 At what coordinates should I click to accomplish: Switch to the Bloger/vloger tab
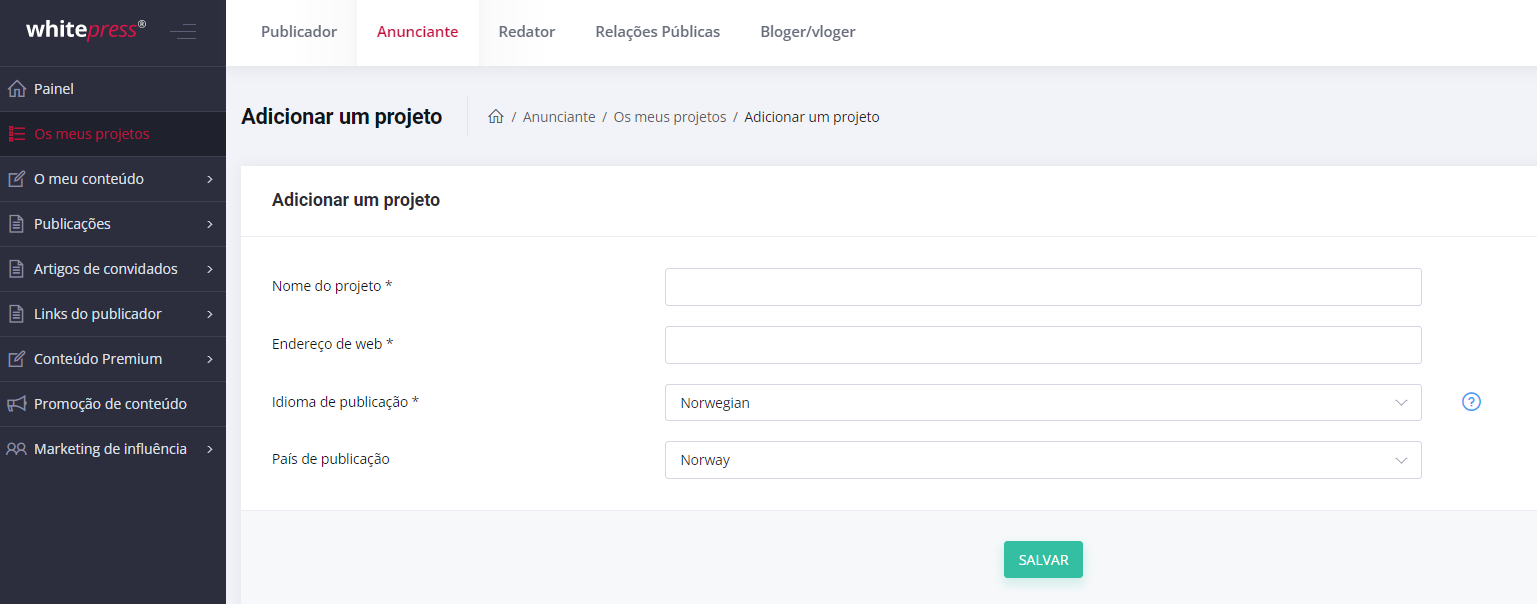tap(808, 32)
